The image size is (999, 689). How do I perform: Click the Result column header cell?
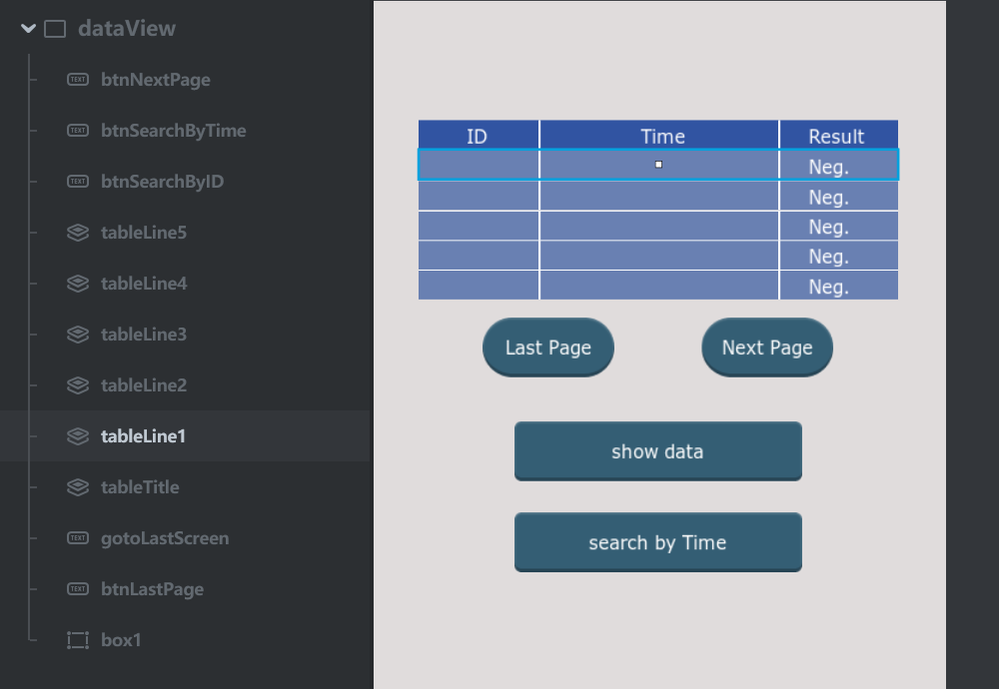838,136
